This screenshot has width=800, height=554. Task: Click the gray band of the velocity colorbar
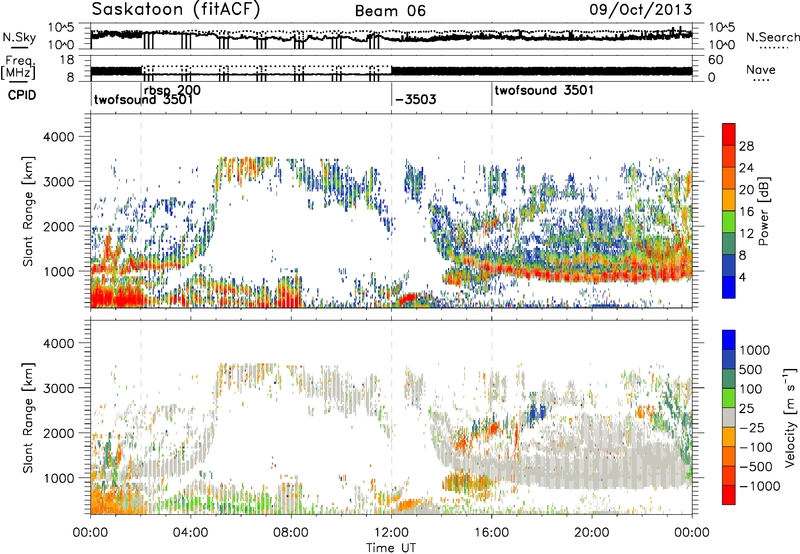point(729,417)
